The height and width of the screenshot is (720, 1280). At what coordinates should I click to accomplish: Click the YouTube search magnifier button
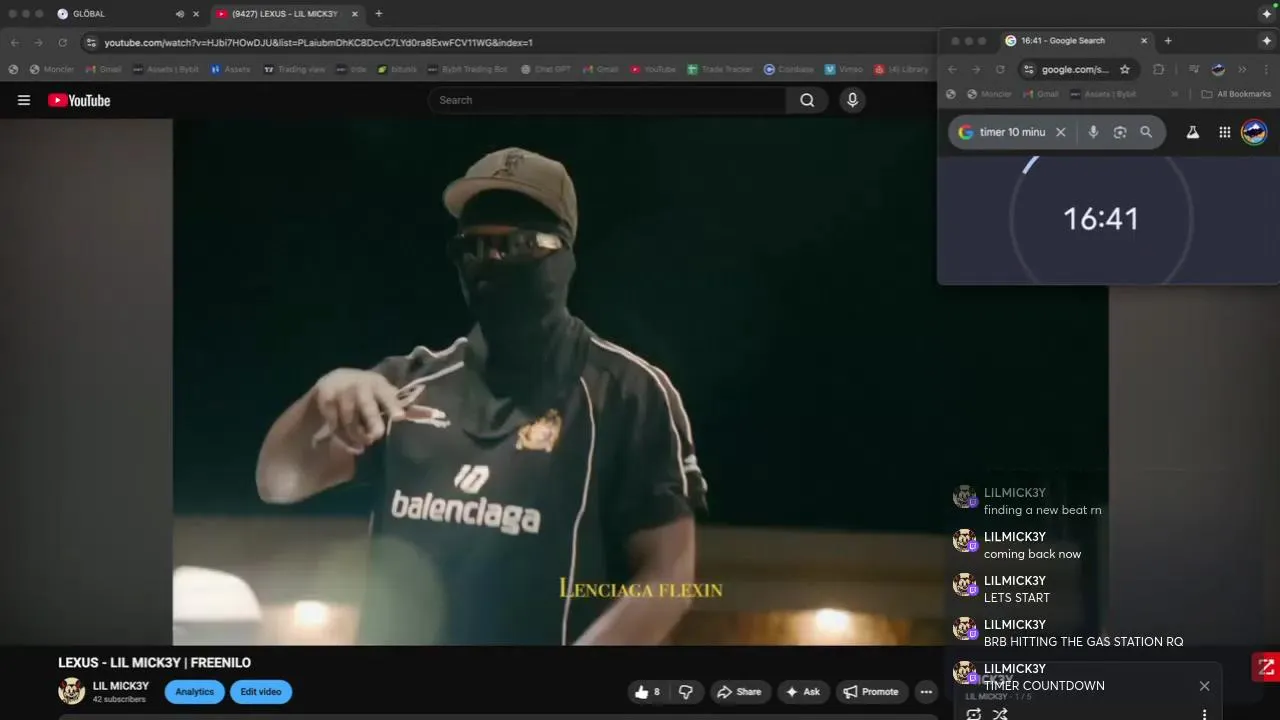coord(807,100)
